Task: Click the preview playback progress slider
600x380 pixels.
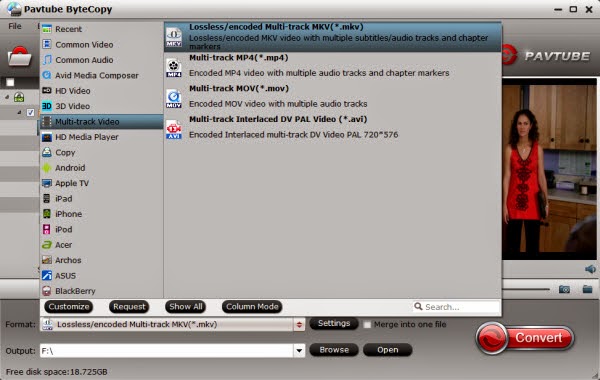Action: [x=526, y=289]
